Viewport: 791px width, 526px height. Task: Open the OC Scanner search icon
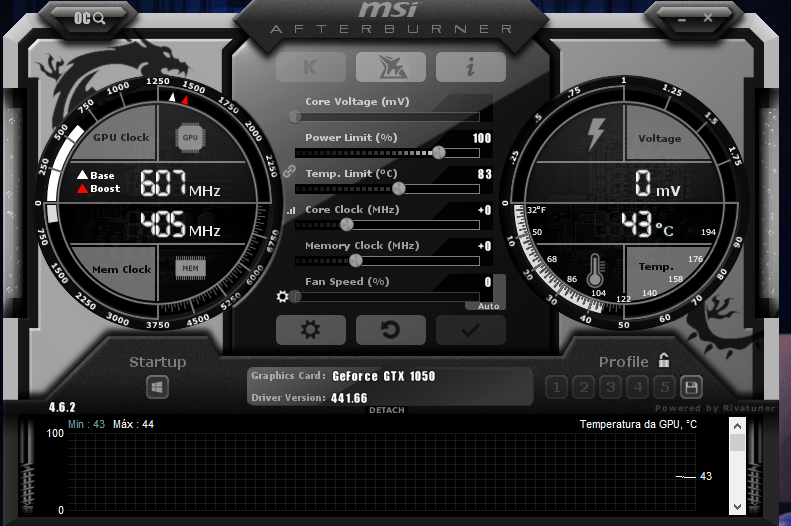89,19
